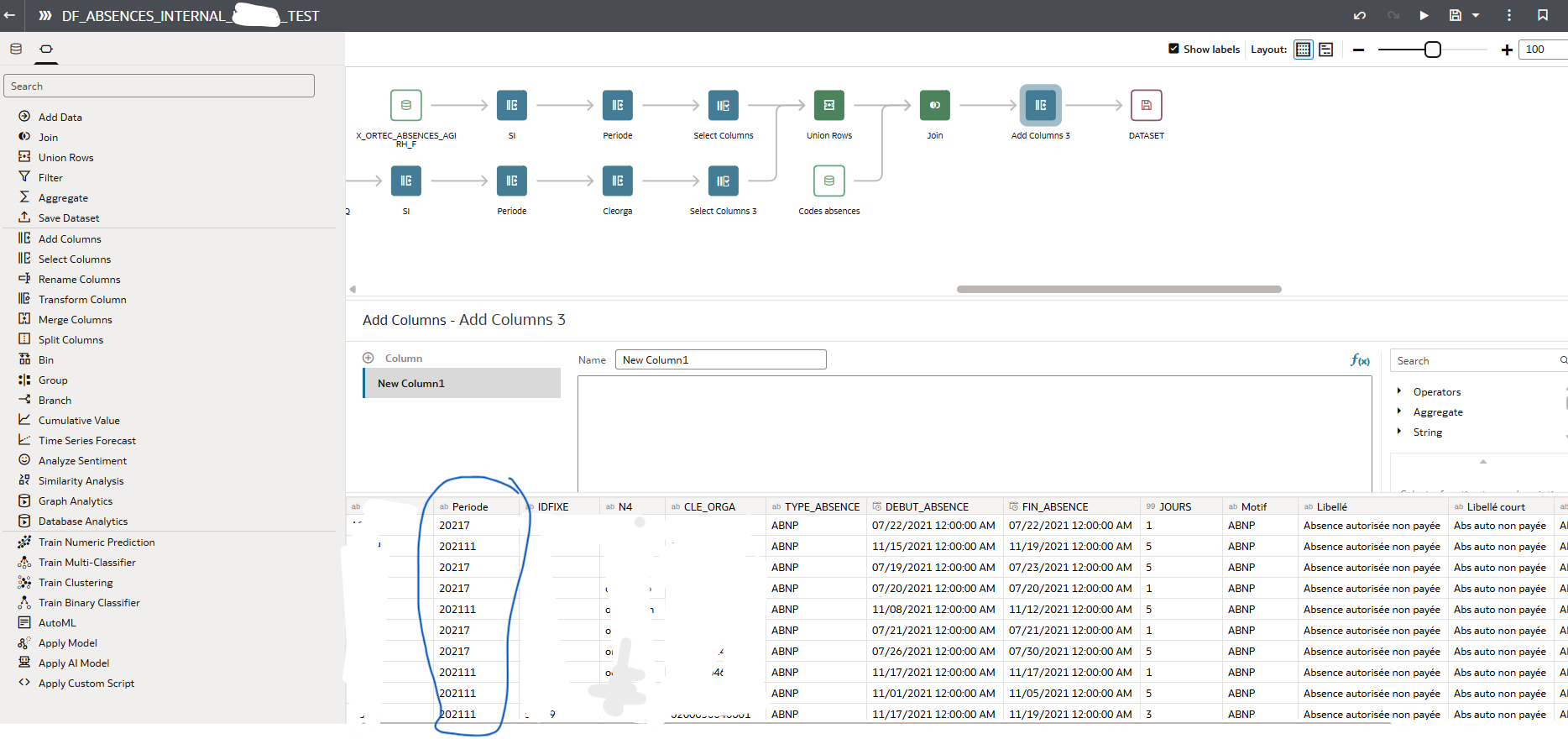Click the Libellé court column header
This screenshot has width=1568, height=739.
[x=1501, y=506]
